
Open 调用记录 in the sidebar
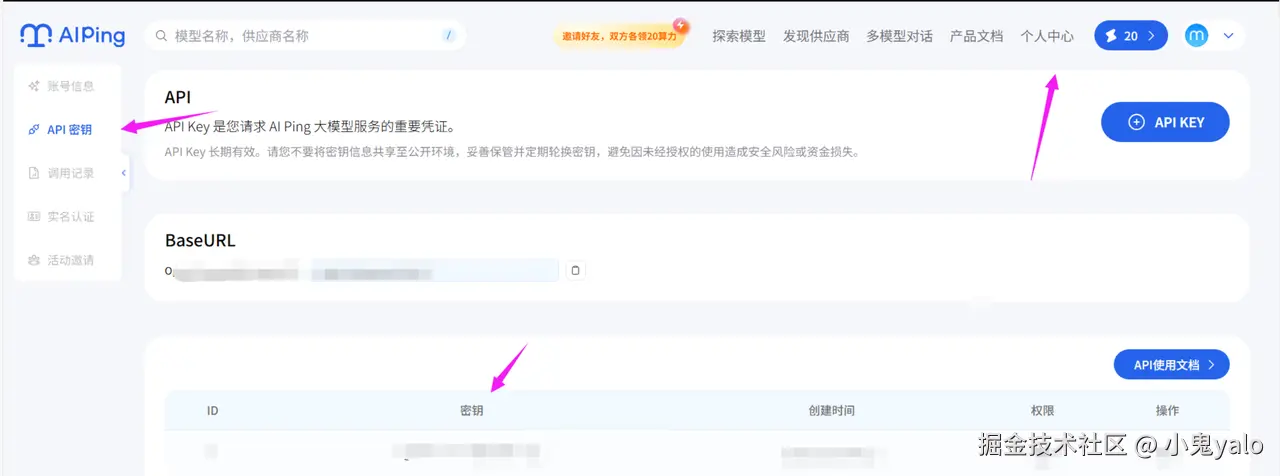click(x=62, y=173)
